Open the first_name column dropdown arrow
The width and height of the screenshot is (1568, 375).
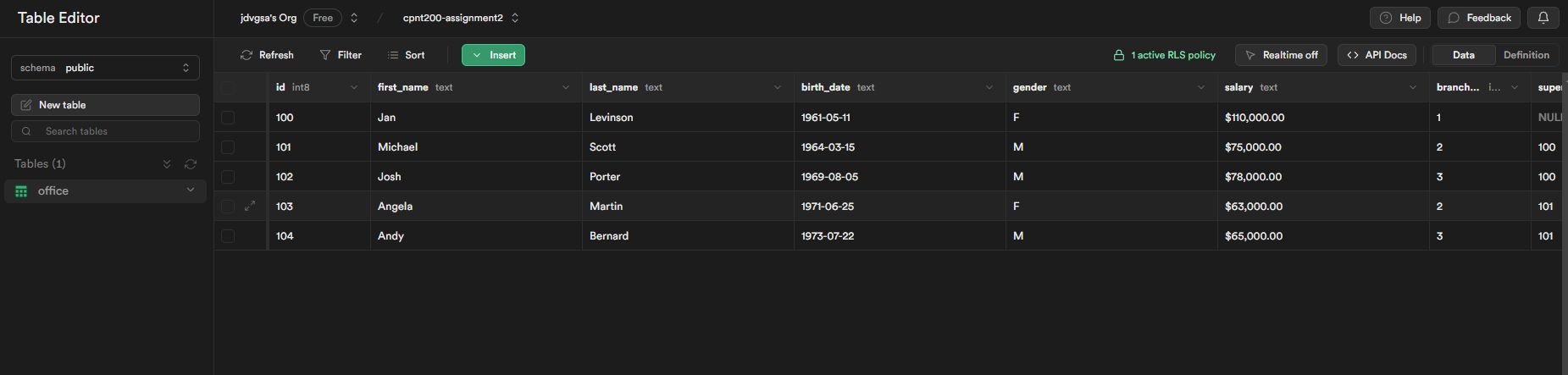pyautogui.click(x=566, y=87)
